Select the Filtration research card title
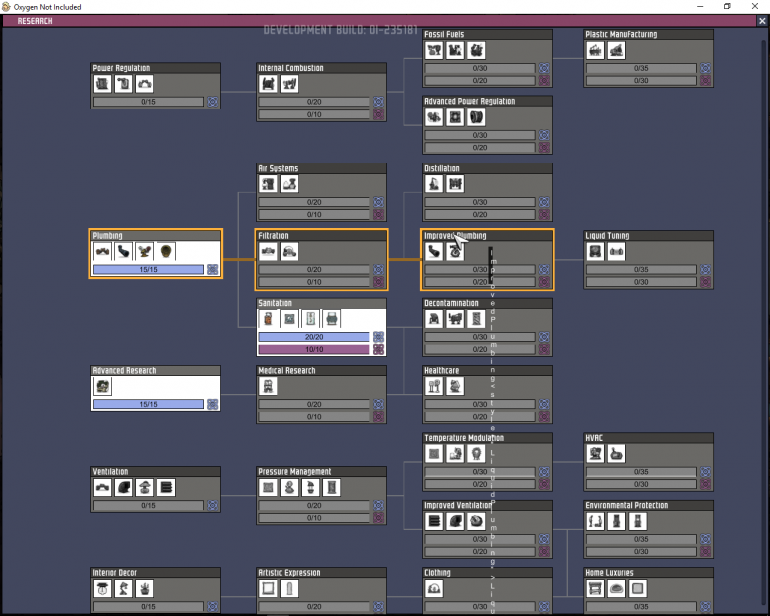Screen dimensions: 770x616 (x=274, y=236)
